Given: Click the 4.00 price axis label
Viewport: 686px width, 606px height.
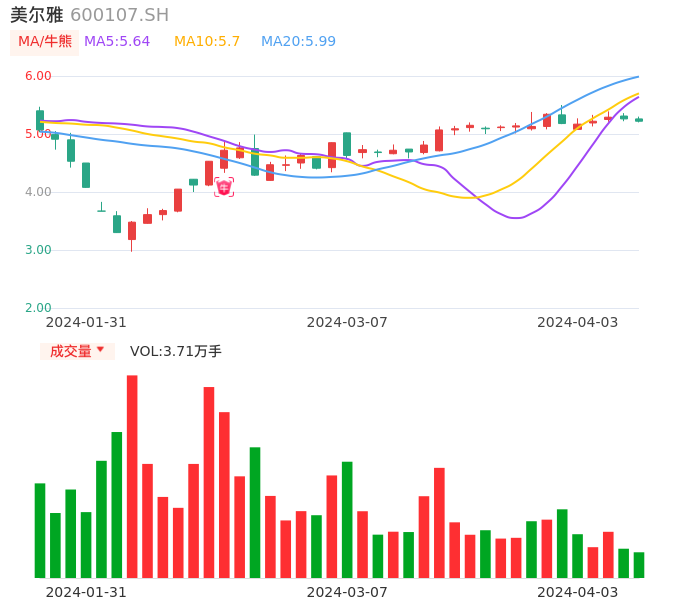Looking at the screenshot, I should (x=38, y=192).
